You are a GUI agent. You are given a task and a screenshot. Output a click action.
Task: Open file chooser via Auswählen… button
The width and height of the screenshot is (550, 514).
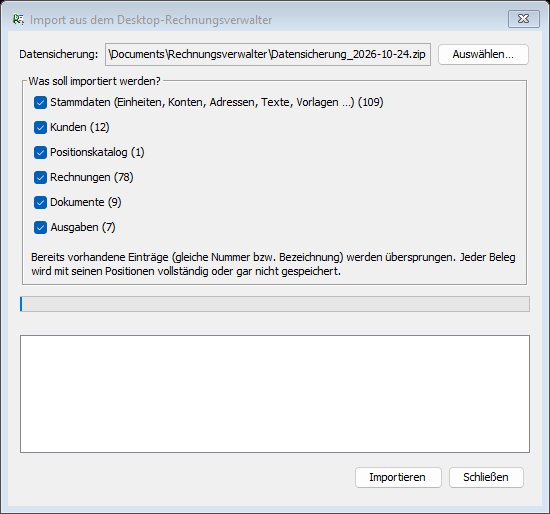click(x=483, y=54)
